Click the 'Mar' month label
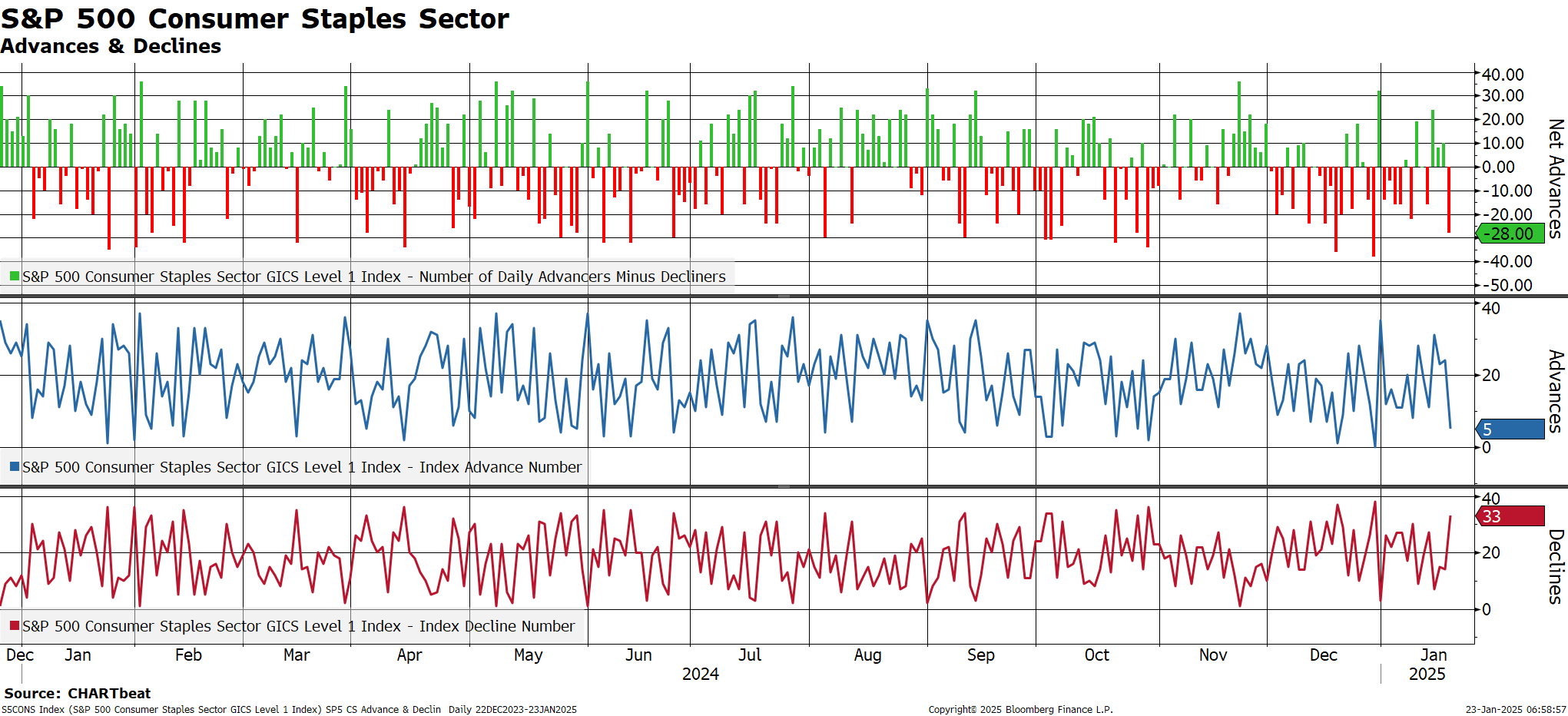Image resolution: width=1568 pixels, height=716 pixels. (x=297, y=655)
